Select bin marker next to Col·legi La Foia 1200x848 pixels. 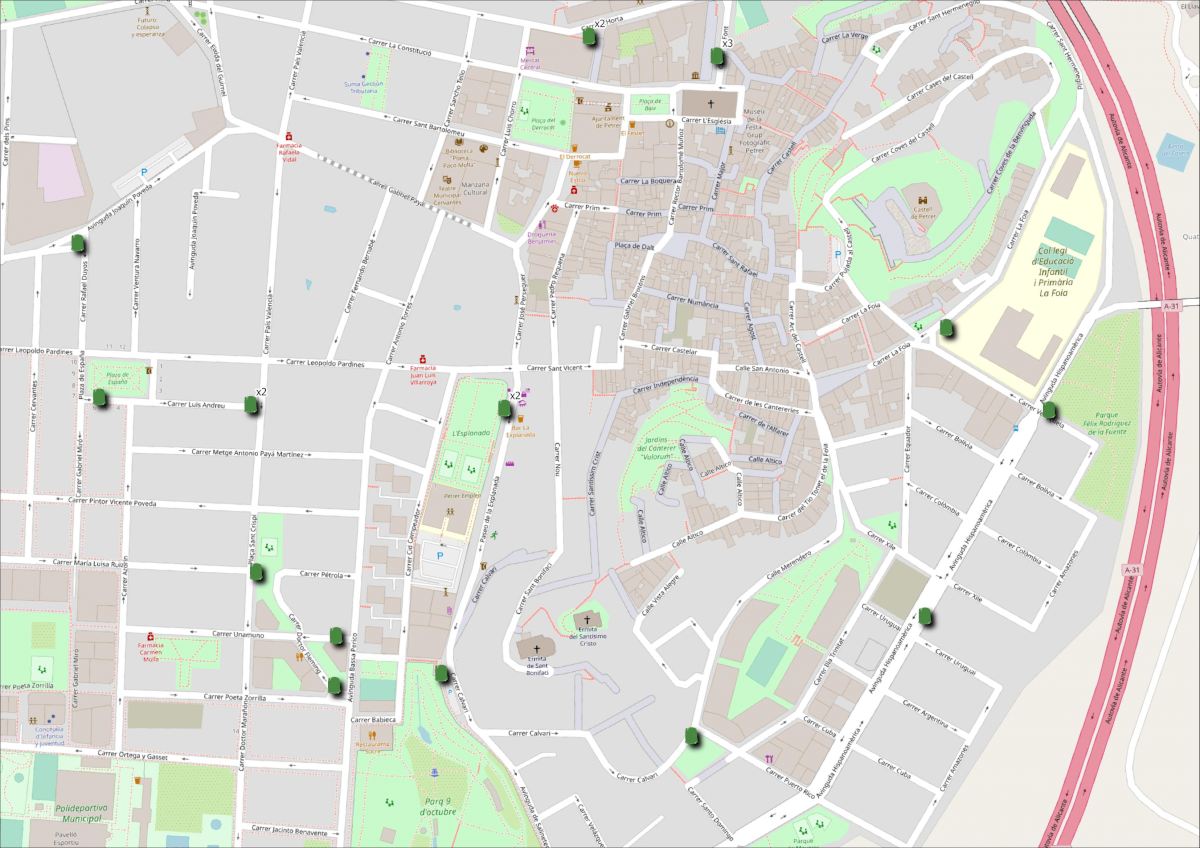947,327
